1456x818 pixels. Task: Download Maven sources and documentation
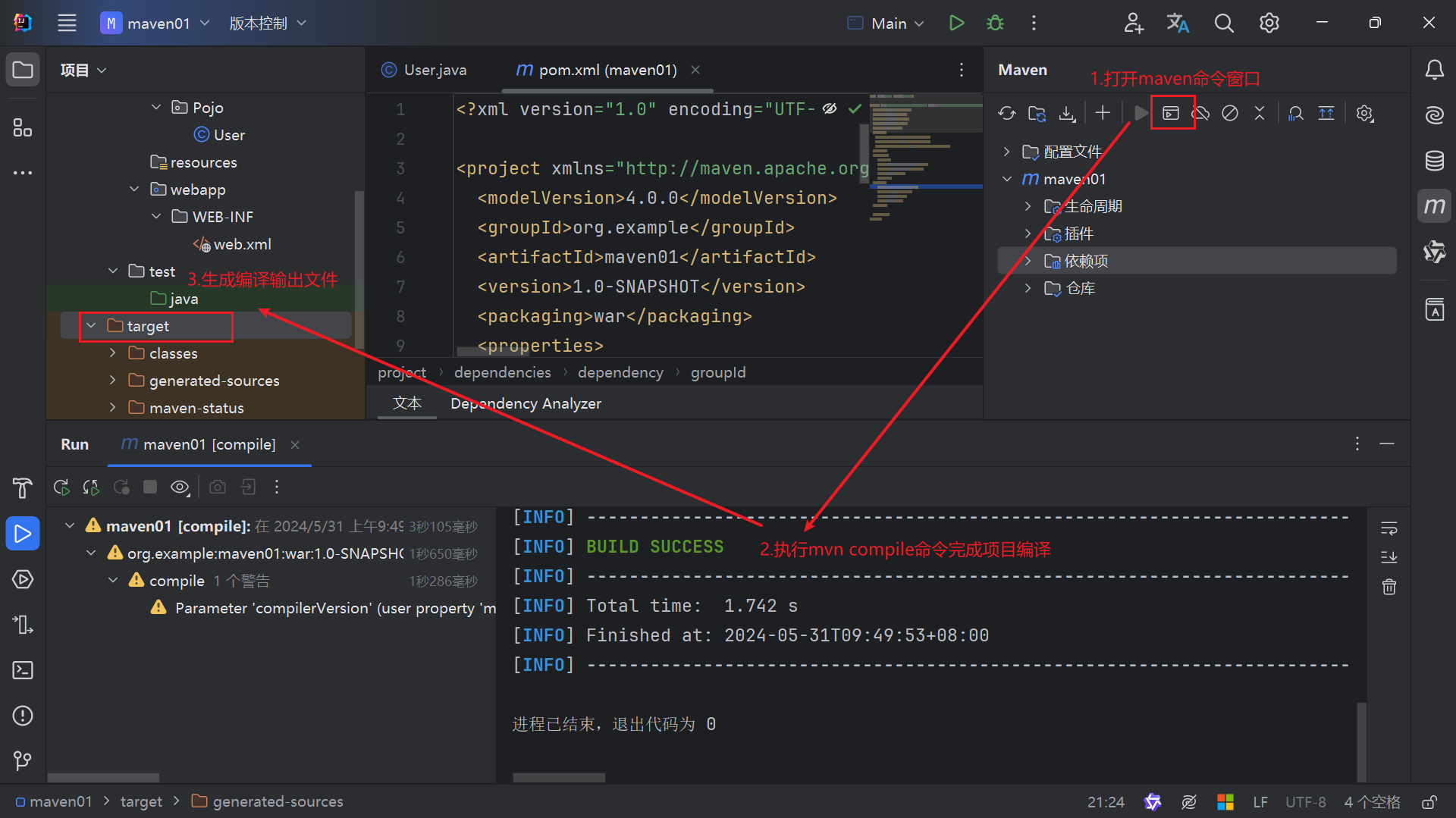pos(1067,113)
